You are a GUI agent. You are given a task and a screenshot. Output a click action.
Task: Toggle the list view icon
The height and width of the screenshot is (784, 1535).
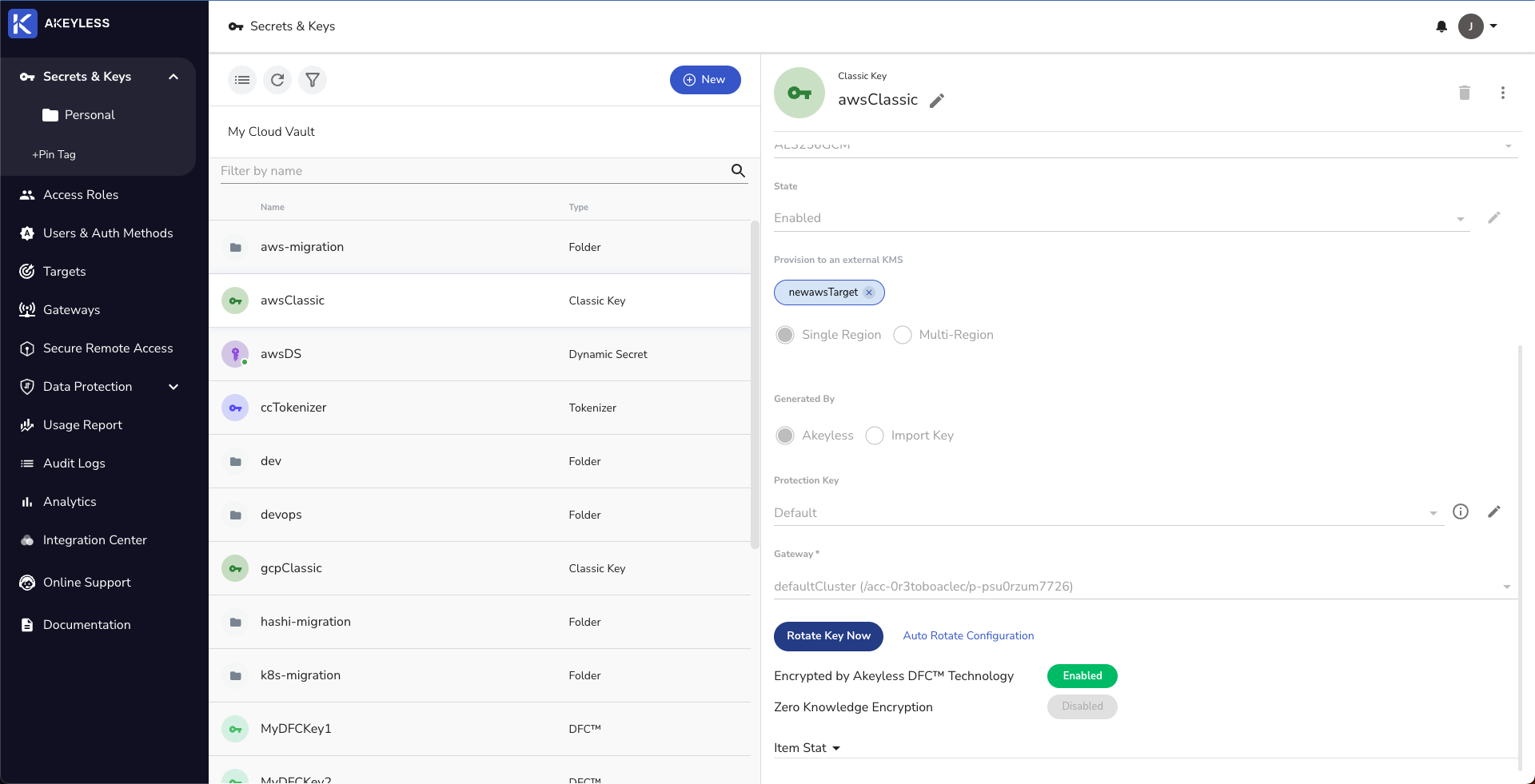[x=242, y=80]
